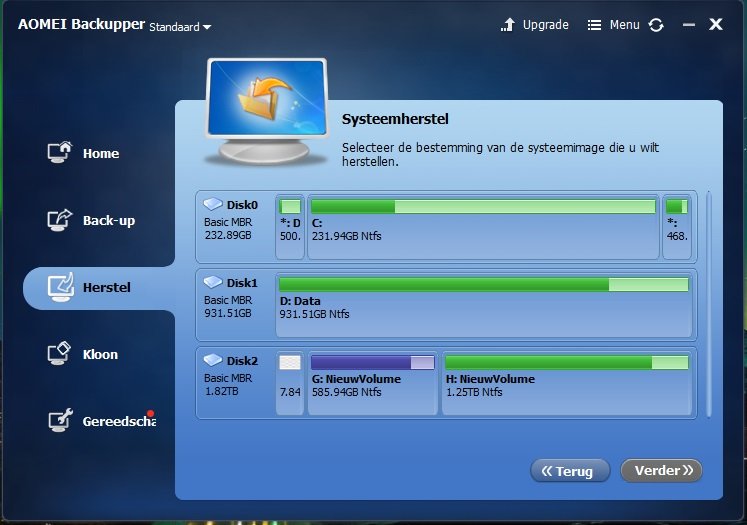Open the Home section in sidebar
Image resolution: width=747 pixels, height=525 pixels.
pos(84,153)
